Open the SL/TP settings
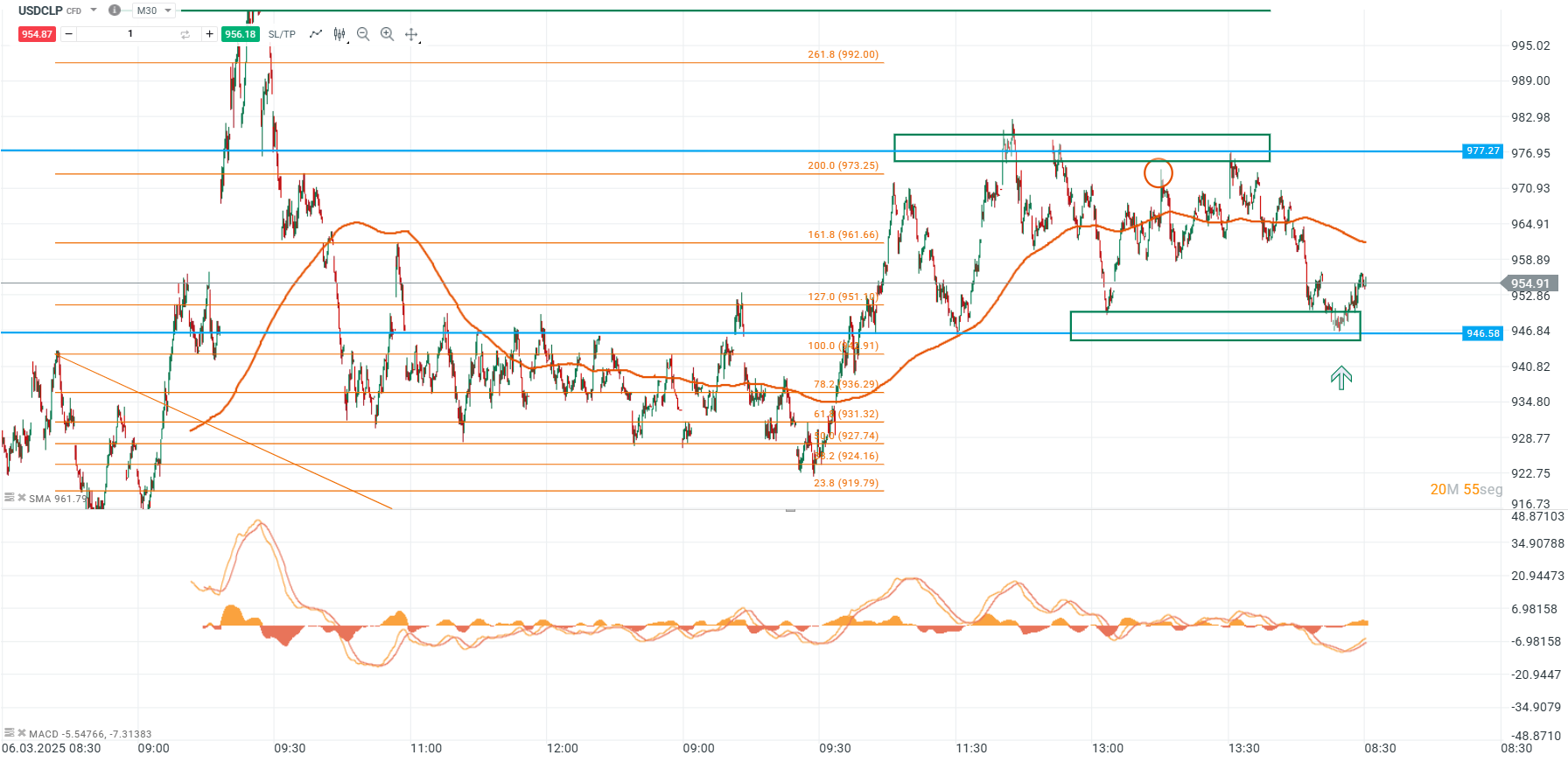1568x762 pixels. pyautogui.click(x=282, y=34)
